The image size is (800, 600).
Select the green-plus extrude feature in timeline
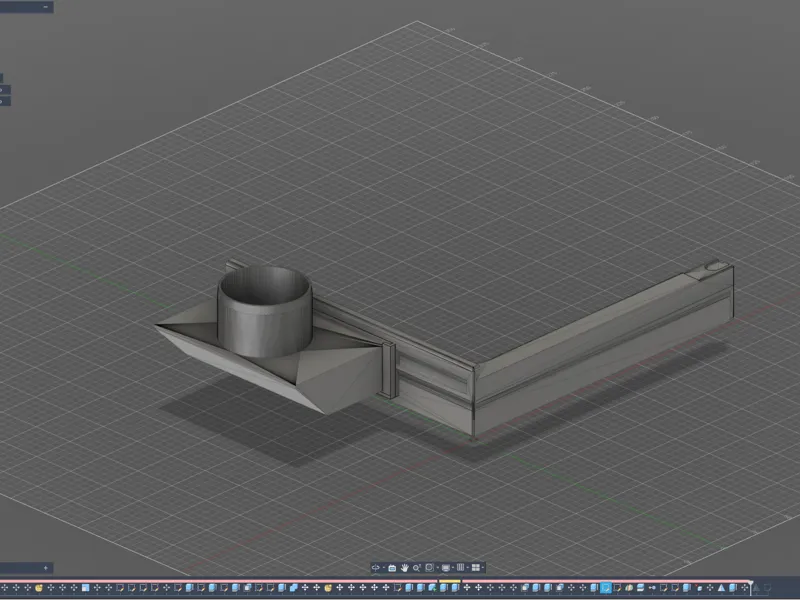click(x=433, y=588)
